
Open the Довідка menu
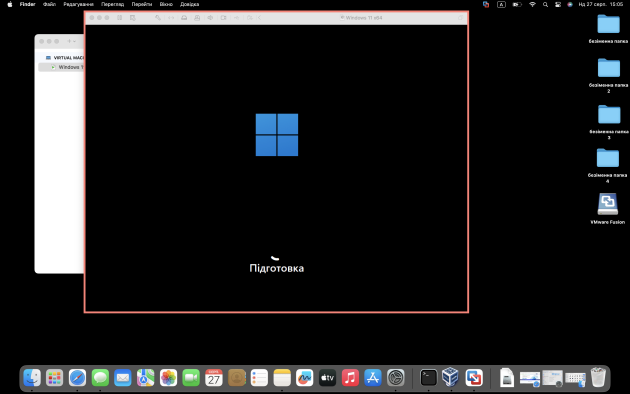coord(189,4)
